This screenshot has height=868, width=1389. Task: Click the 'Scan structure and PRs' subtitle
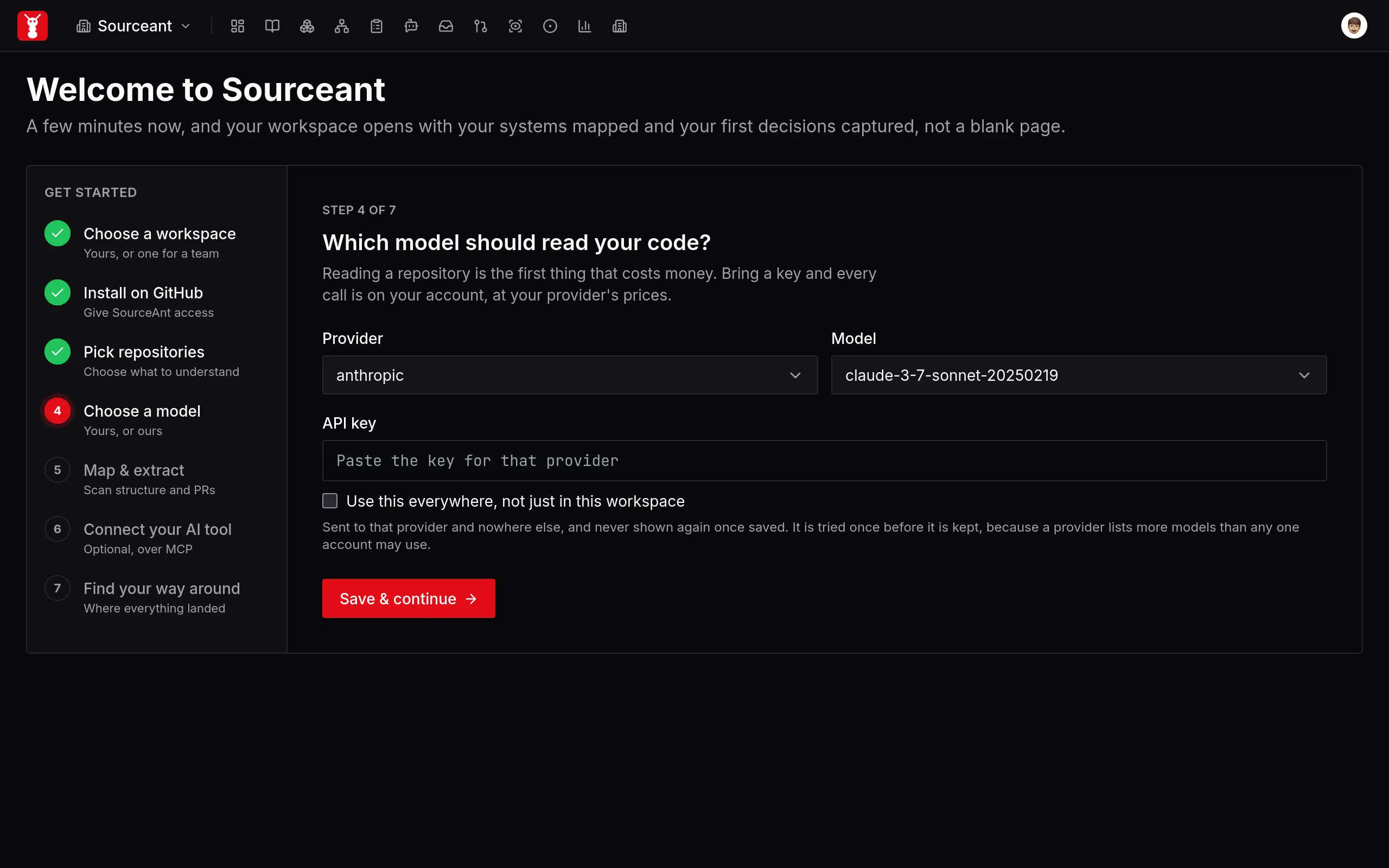click(149, 490)
